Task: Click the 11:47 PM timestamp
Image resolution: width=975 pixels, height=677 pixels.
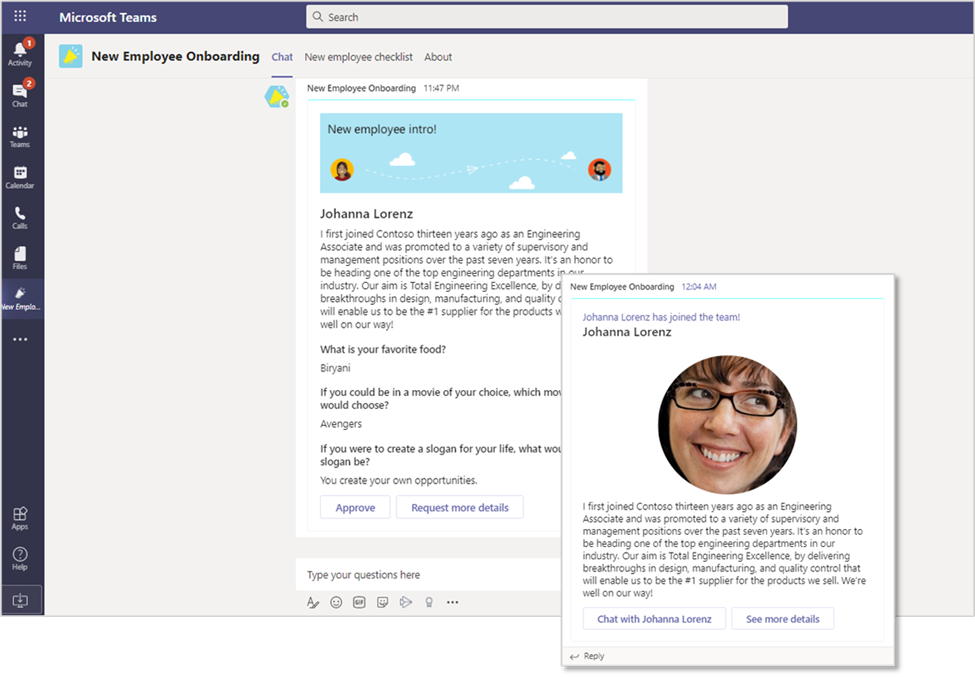Action: click(x=441, y=88)
